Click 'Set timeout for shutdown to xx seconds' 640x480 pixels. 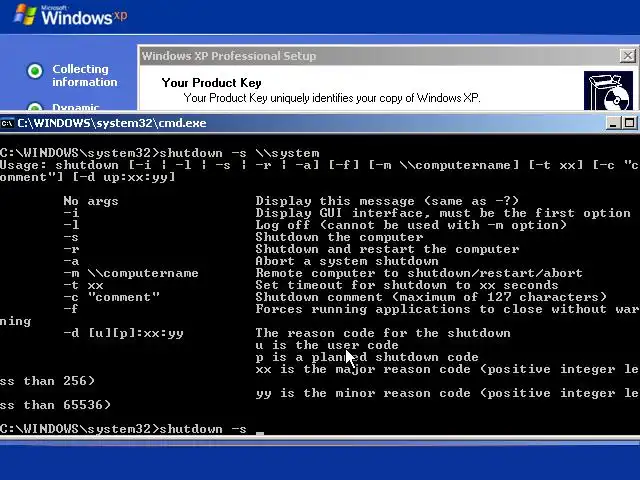click(x=407, y=285)
